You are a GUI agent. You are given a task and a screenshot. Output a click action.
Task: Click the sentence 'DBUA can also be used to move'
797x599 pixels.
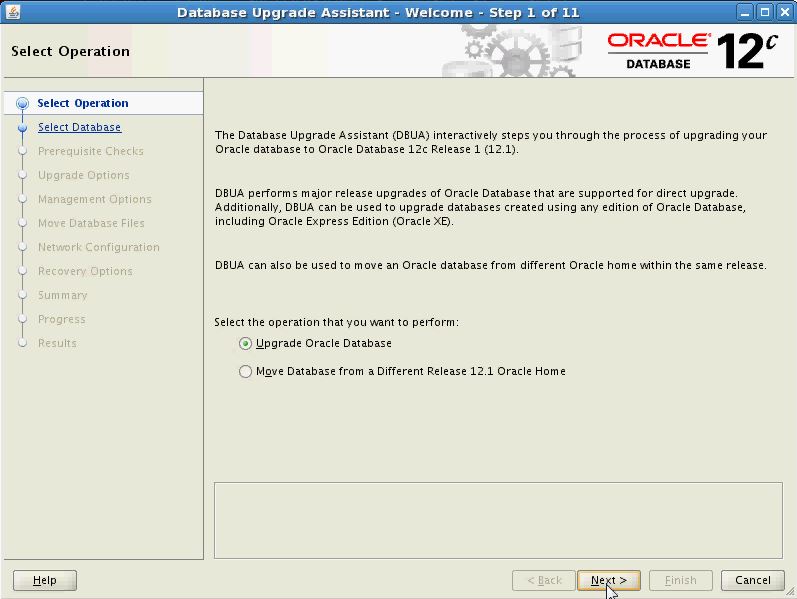pos(491,265)
